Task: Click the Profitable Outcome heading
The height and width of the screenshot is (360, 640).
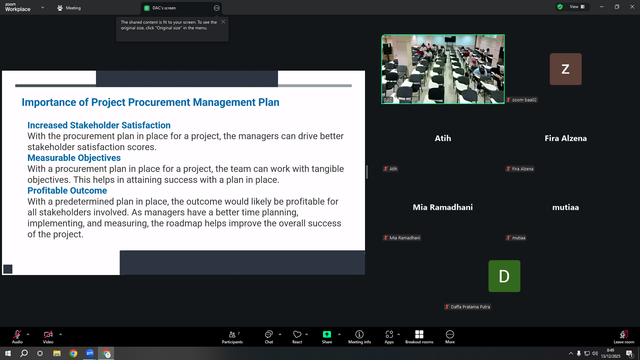Action: tap(67, 191)
